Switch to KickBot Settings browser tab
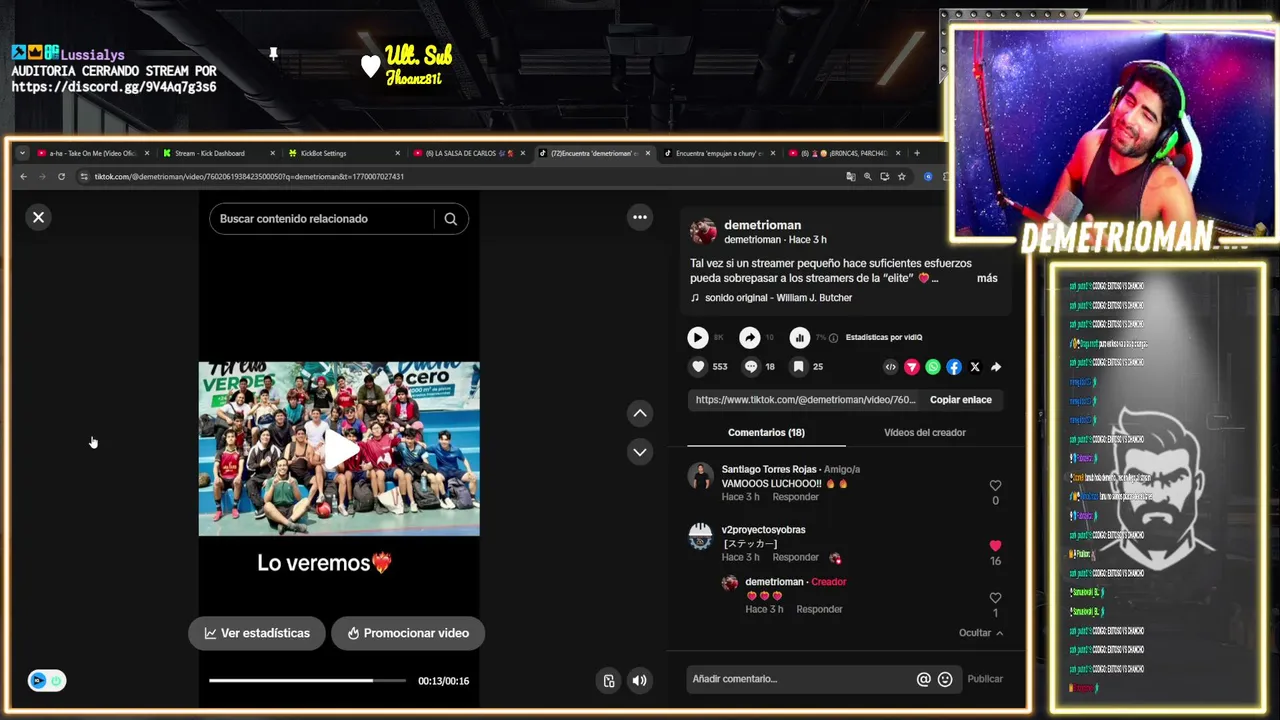The height and width of the screenshot is (720, 1280). tap(343, 153)
